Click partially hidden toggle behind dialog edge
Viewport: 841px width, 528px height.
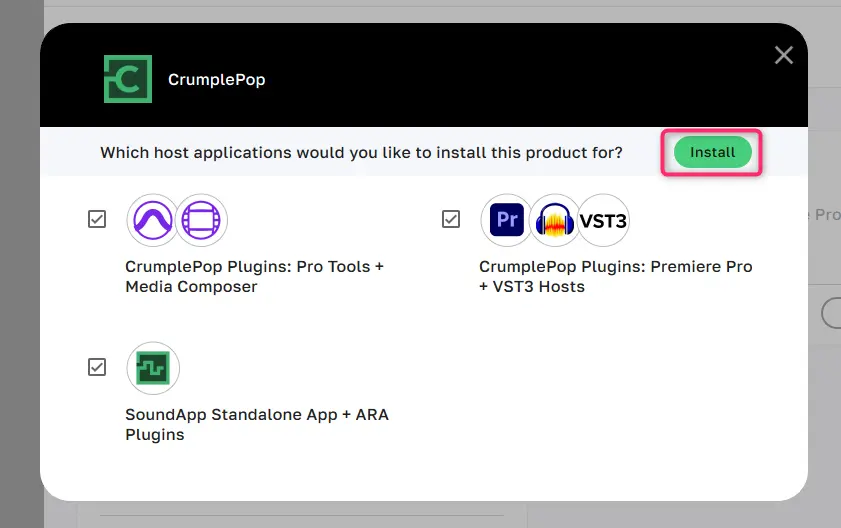(831, 313)
